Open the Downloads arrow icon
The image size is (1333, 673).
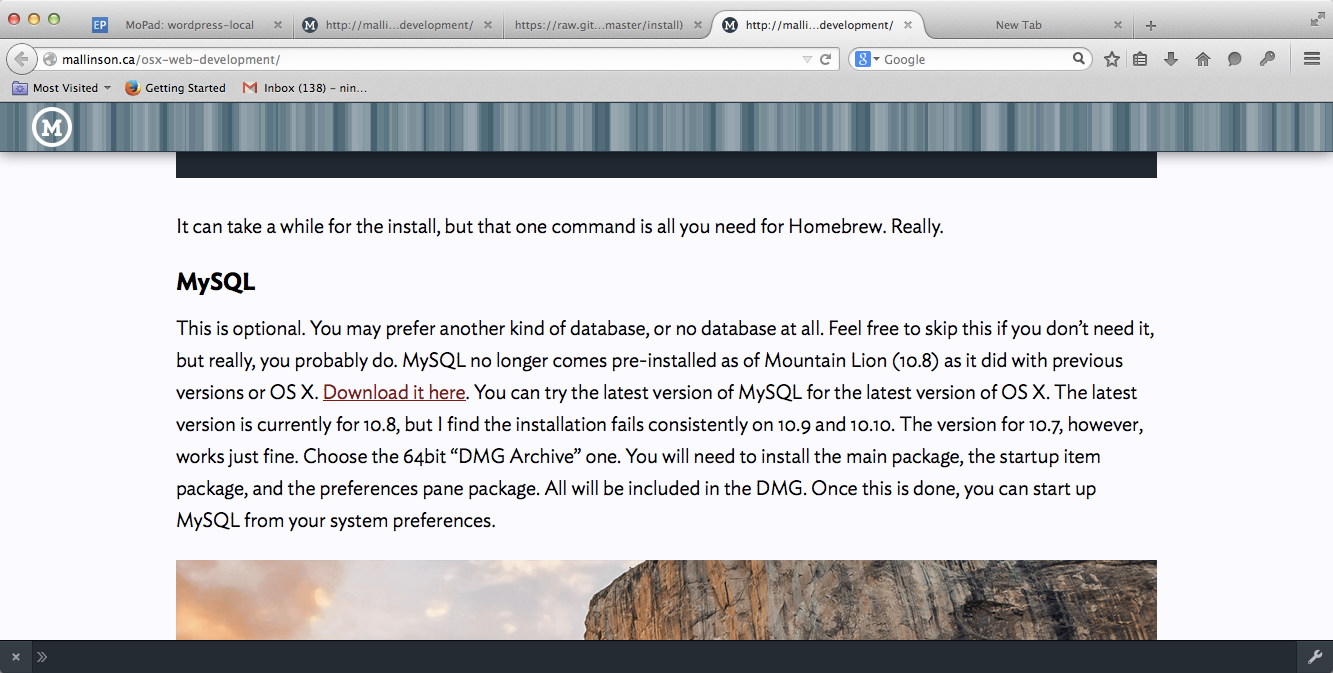tap(1171, 59)
